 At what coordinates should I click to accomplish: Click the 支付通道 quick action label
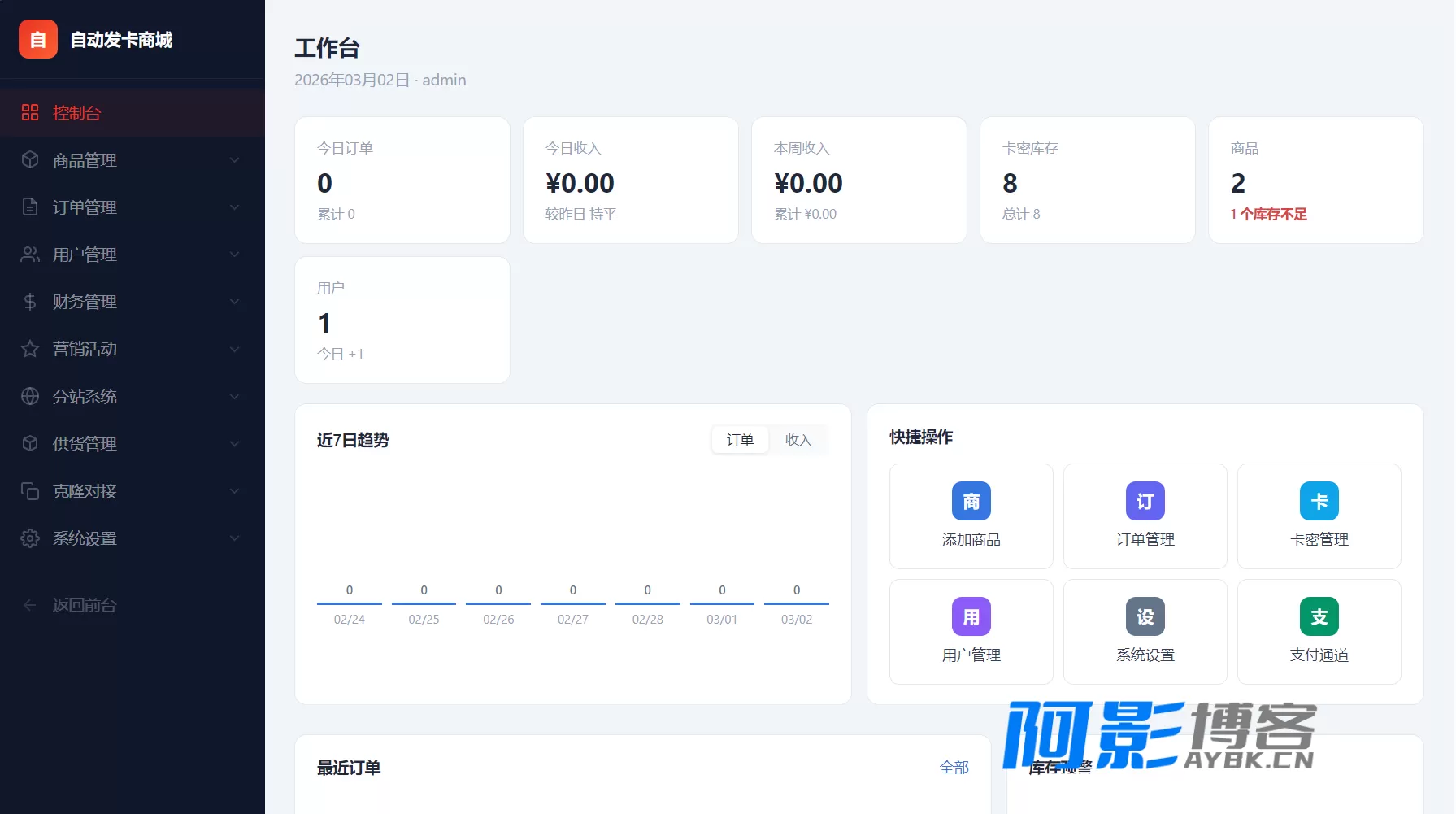pos(1319,655)
